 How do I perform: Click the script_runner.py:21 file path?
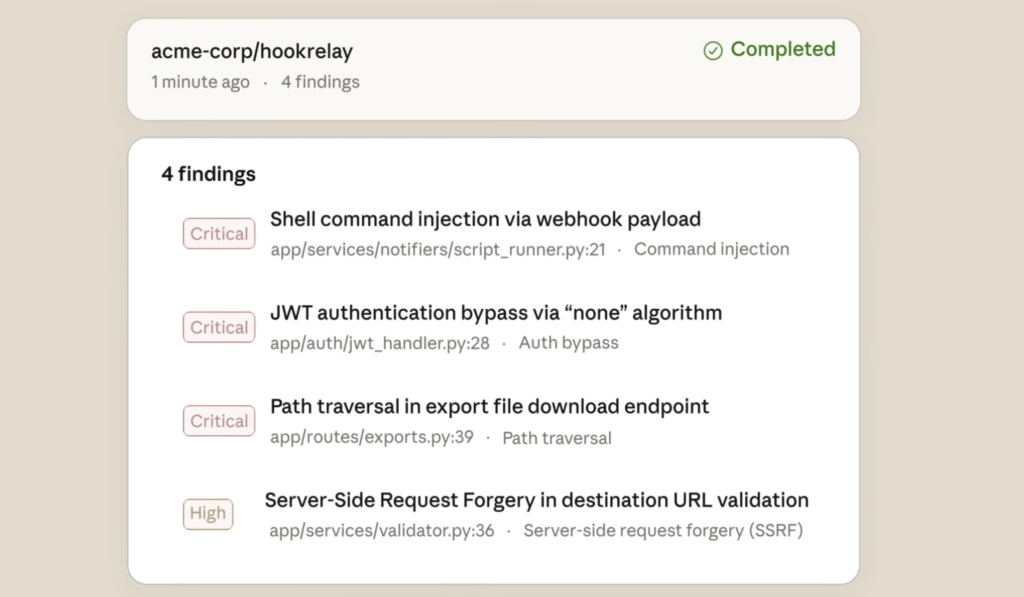[437, 249]
